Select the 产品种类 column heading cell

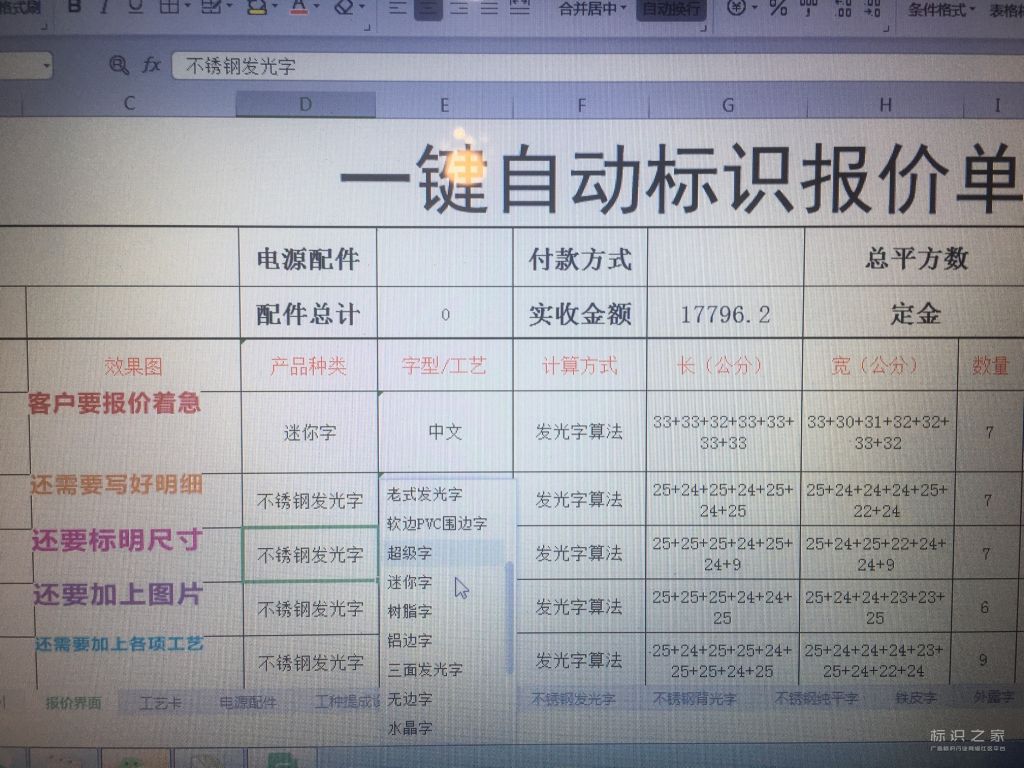pyautogui.click(x=308, y=366)
